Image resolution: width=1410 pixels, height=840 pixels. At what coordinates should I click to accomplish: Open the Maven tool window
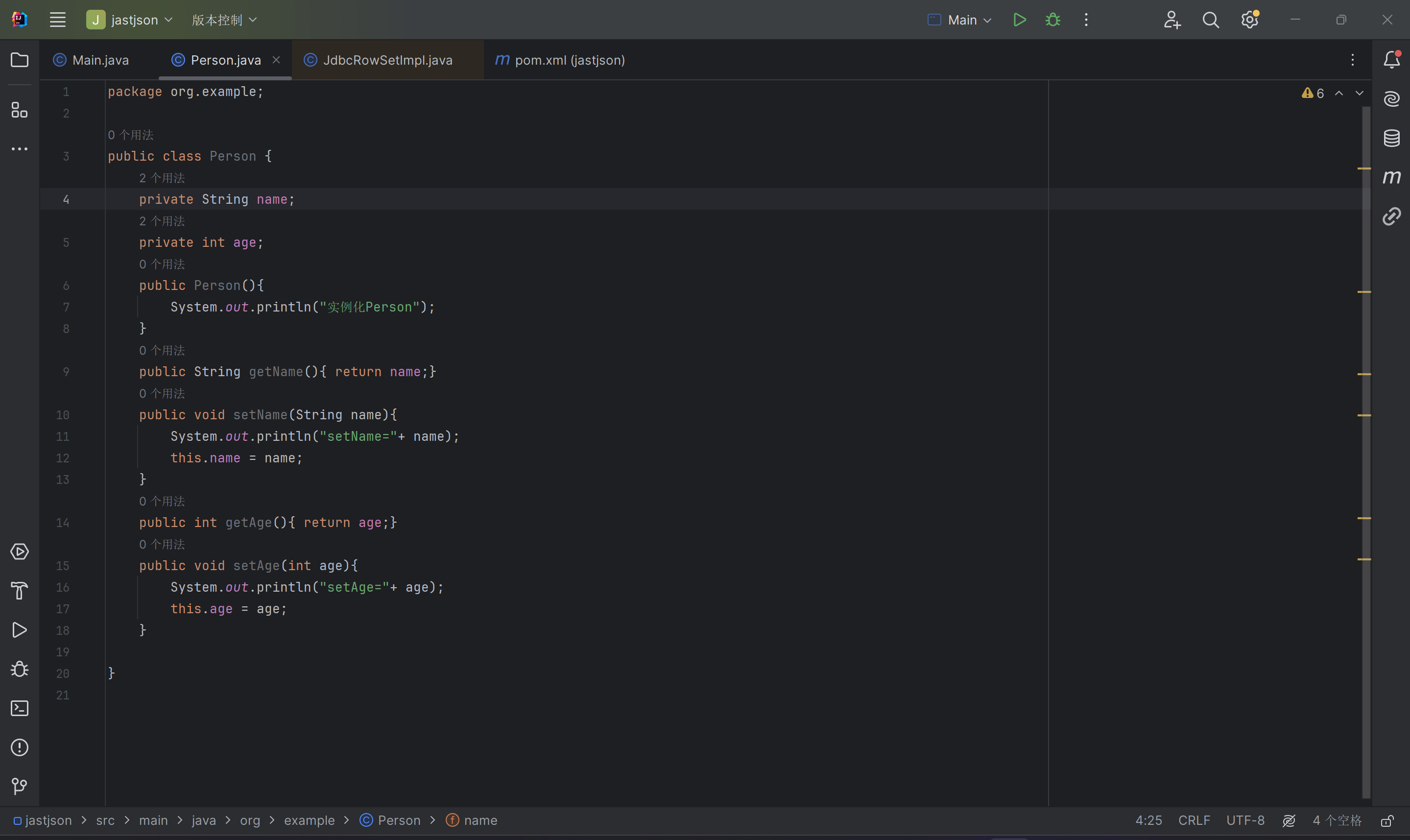1391,177
